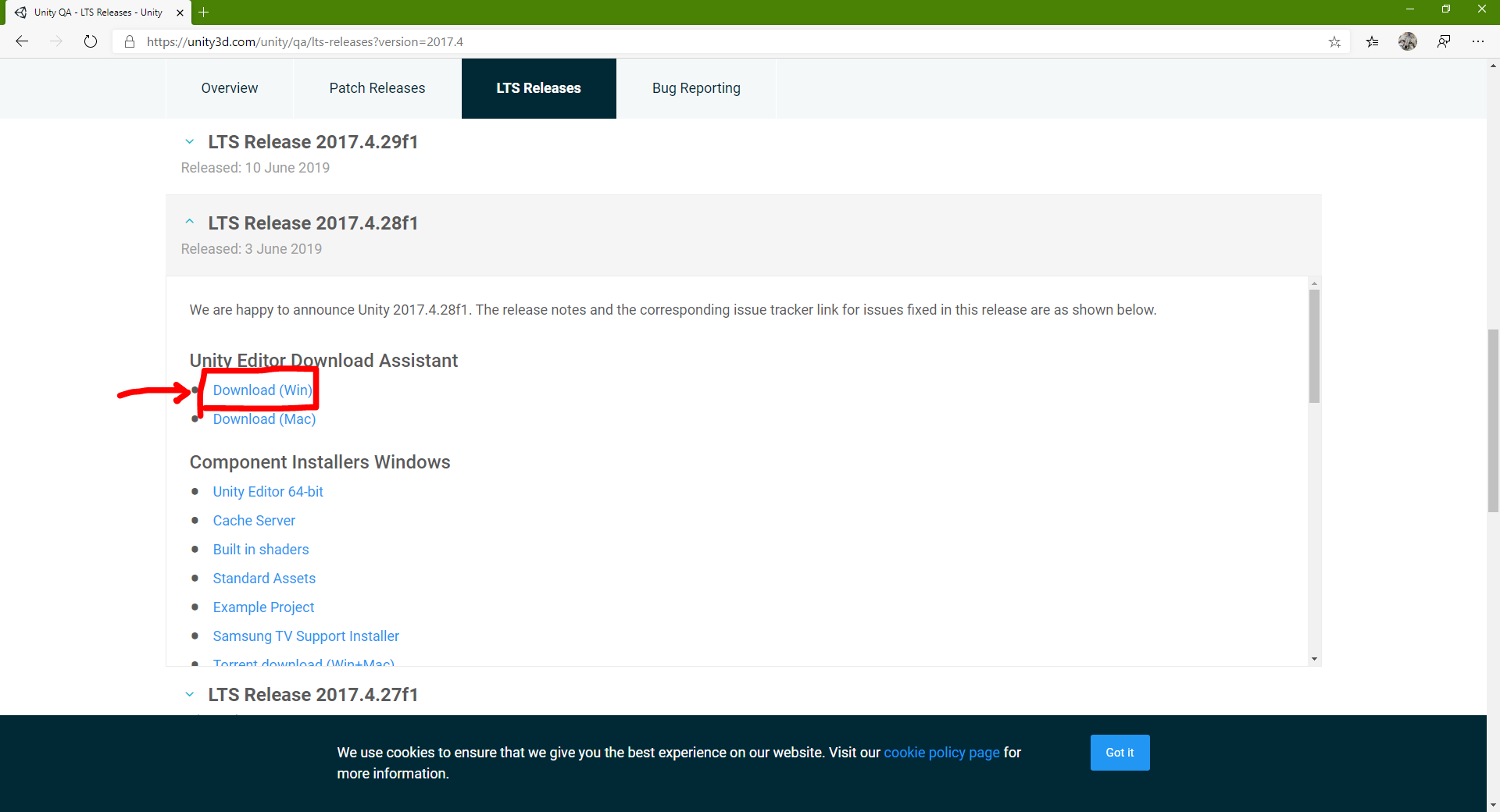Screen dimensions: 1500x812
Task: Collapse LTS Release 2017.4.28f1 chevron
Action: click(x=189, y=222)
